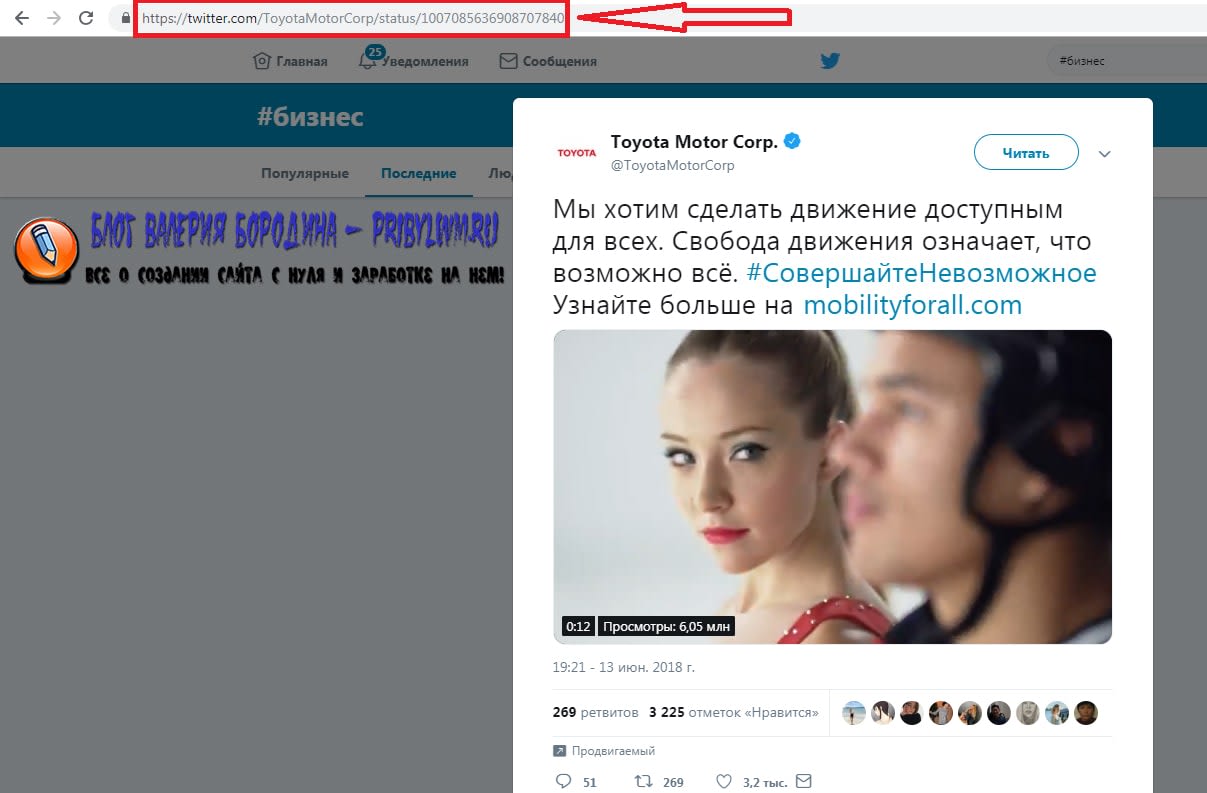
Task: Click the Продвигаемый label
Action: pos(613,751)
